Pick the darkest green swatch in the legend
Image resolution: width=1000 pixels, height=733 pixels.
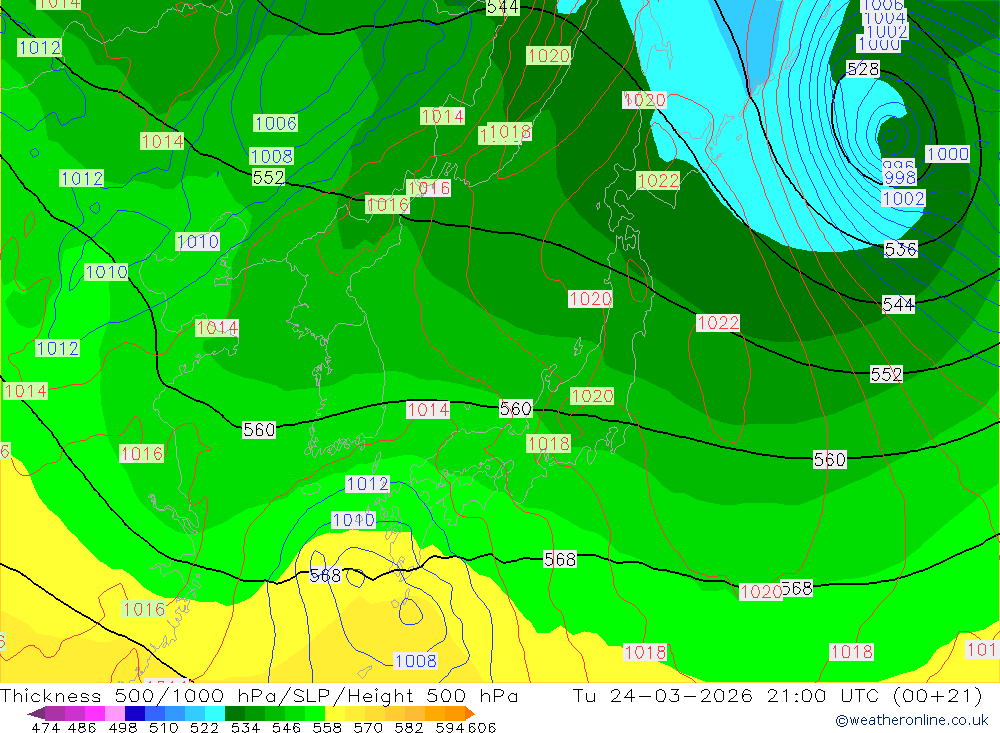[x=235, y=713]
